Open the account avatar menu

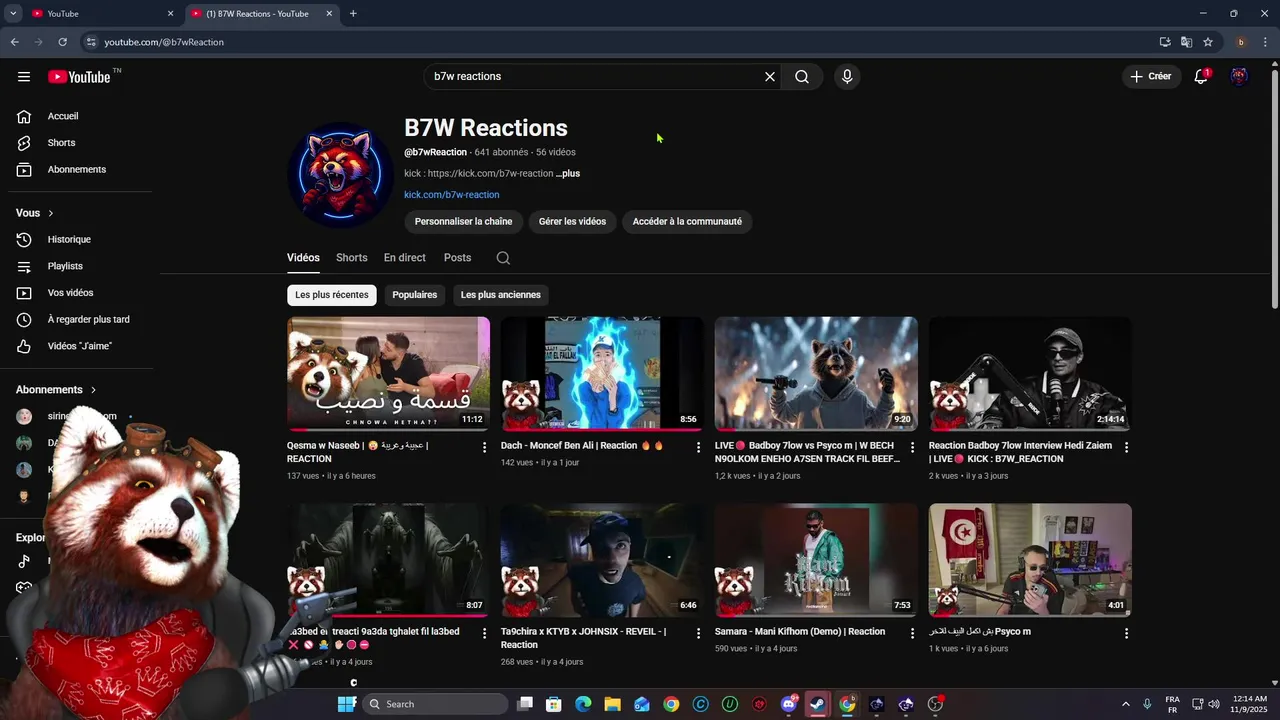pos(1239,76)
